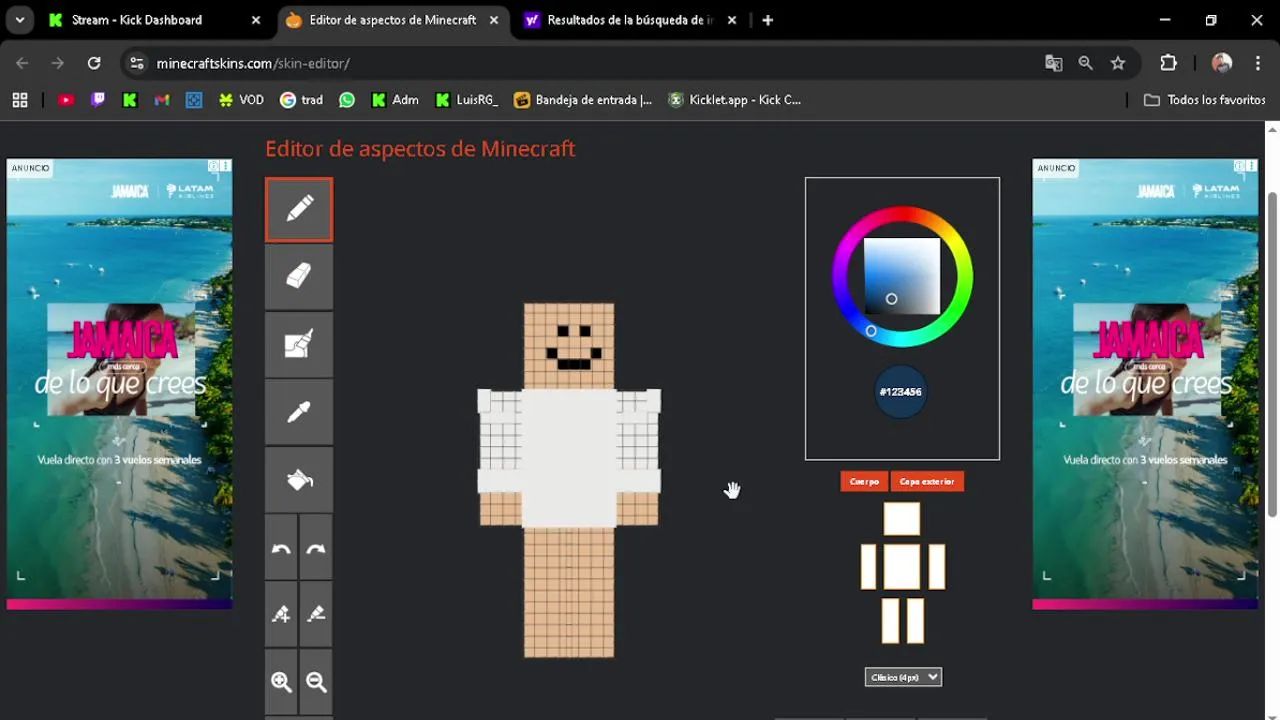Switch to Resultados de la búsqueda tab

(630, 20)
